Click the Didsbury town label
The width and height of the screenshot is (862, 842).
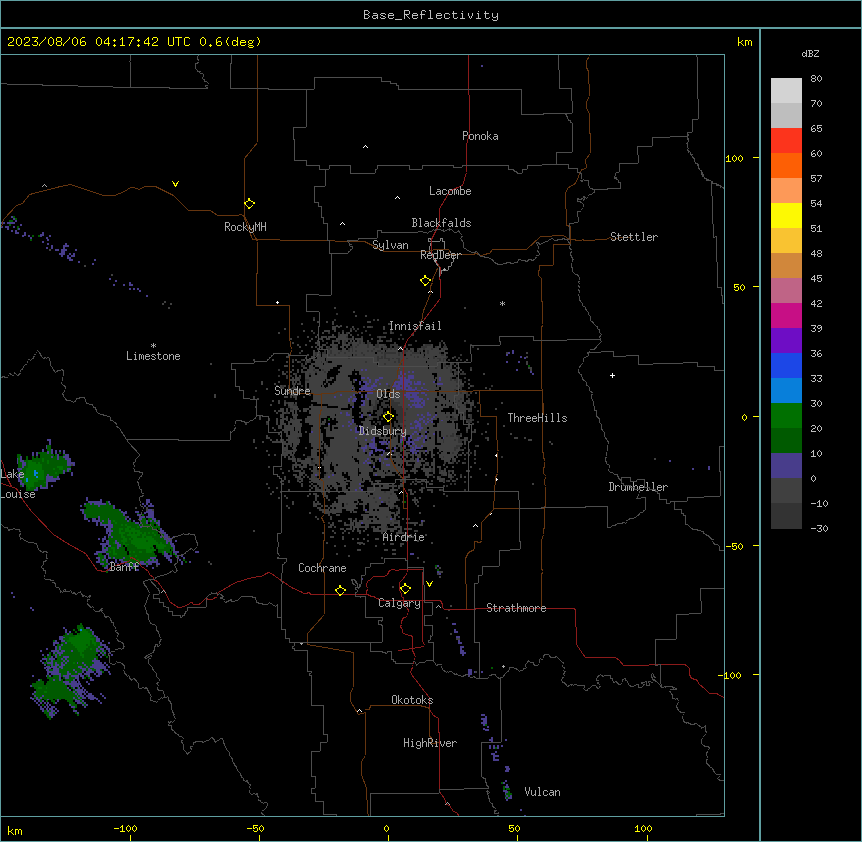coord(383,431)
